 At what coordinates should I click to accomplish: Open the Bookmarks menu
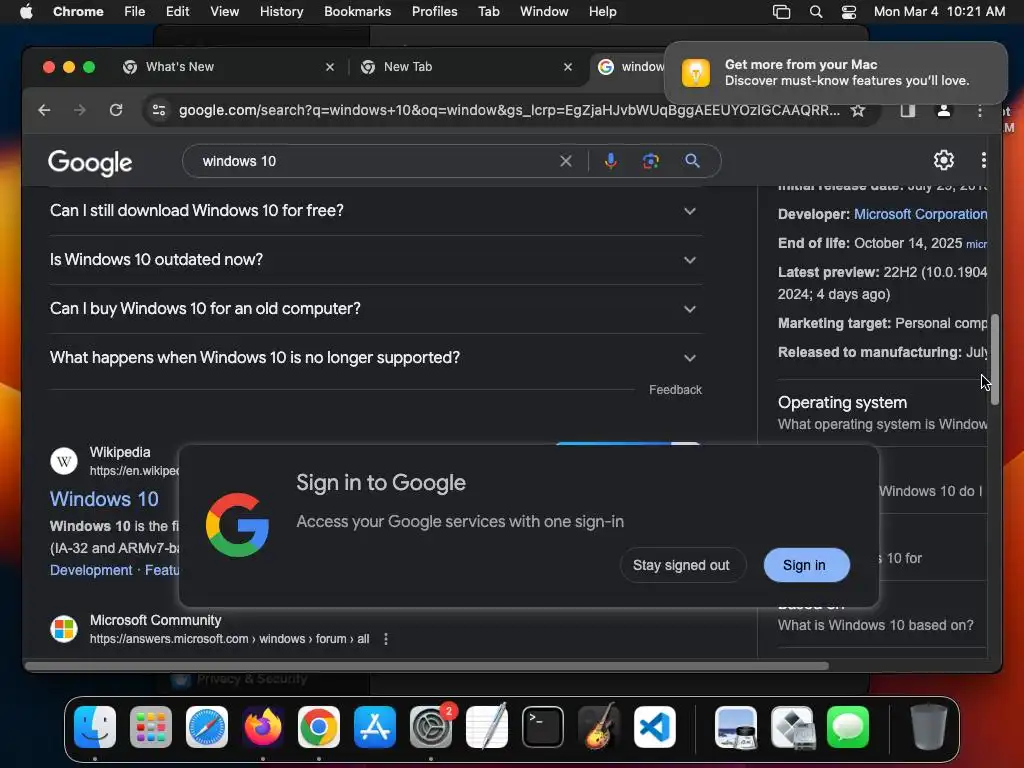[x=357, y=12]
